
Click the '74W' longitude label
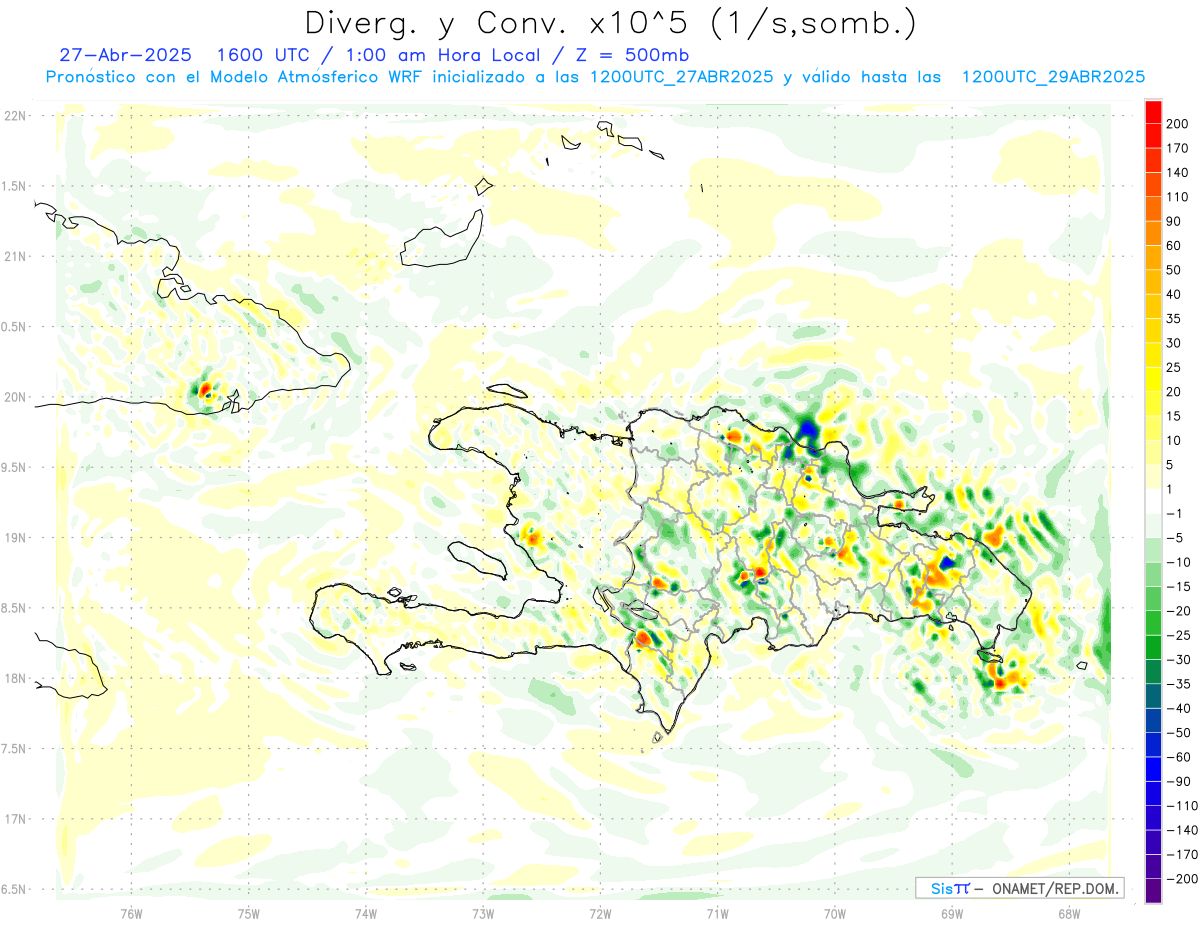pyautogui.click(x=366, y=913)
